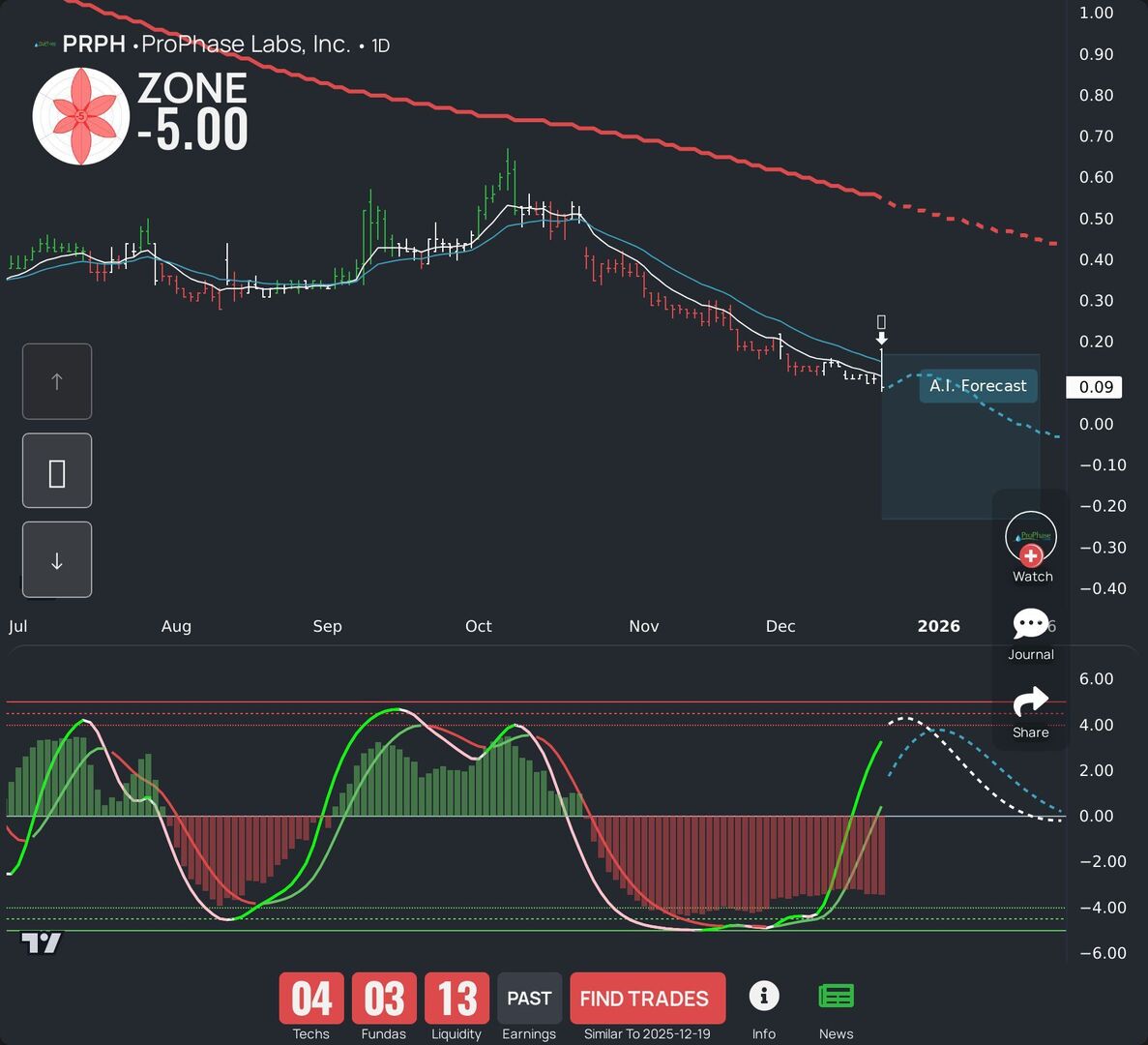The height and width of the screenshot is (1045, 1148).
Task: Toggle the up-arrow panel button
Action: click(57, 381)
